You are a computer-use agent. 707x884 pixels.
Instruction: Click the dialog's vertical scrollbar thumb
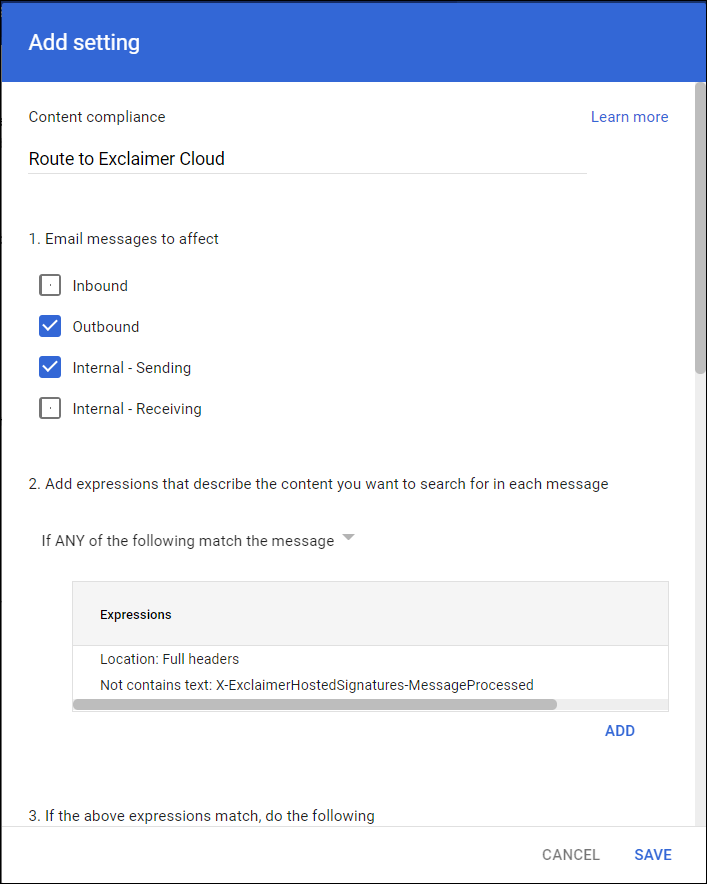[x=700, y=230]
